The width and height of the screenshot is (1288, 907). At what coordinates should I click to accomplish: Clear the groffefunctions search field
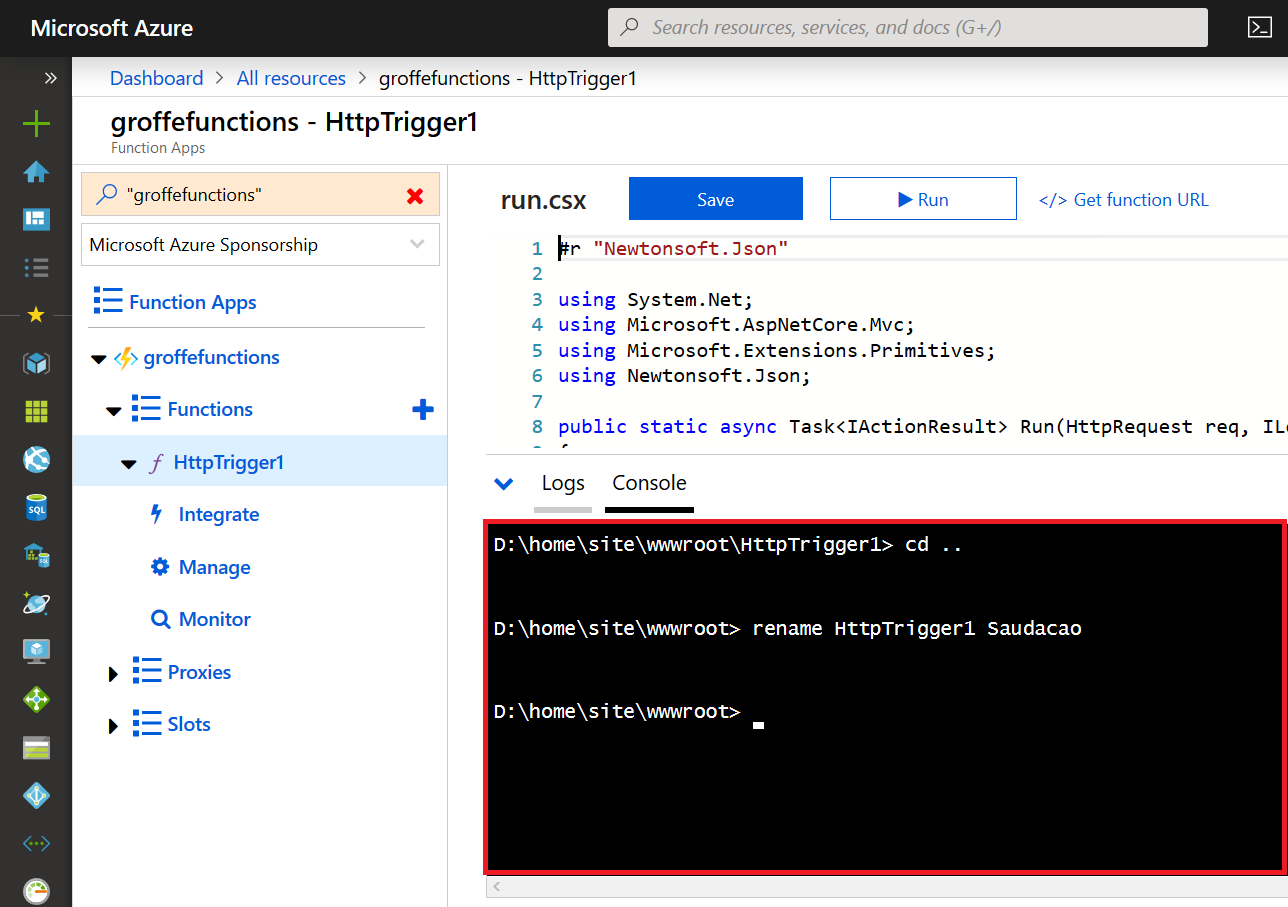[415, 196]
